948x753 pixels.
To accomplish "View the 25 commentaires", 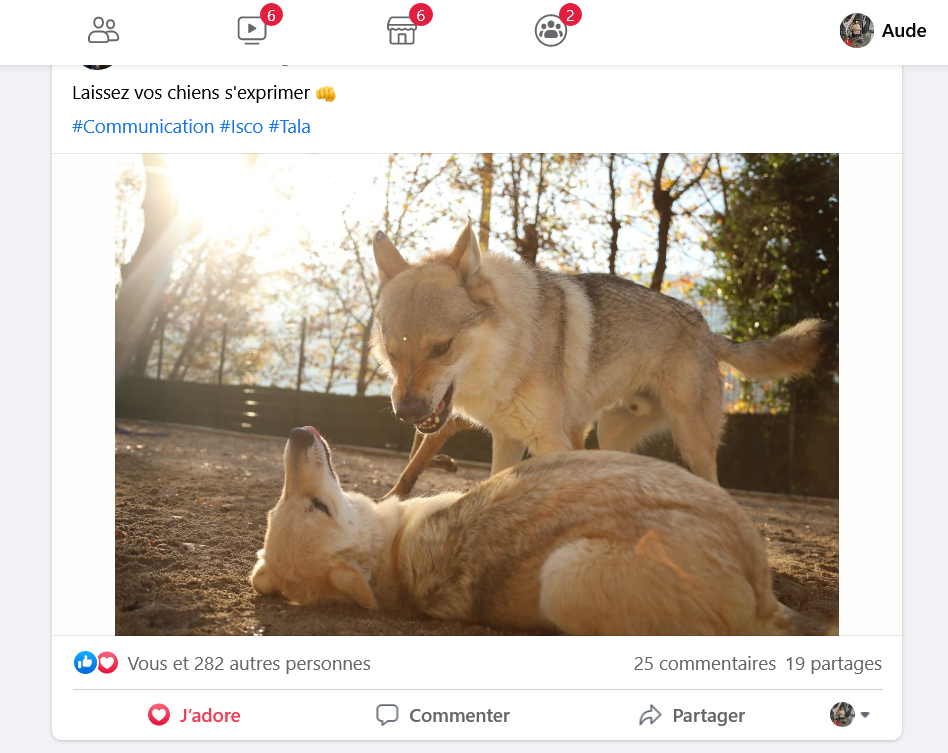I will pos(704,663).
